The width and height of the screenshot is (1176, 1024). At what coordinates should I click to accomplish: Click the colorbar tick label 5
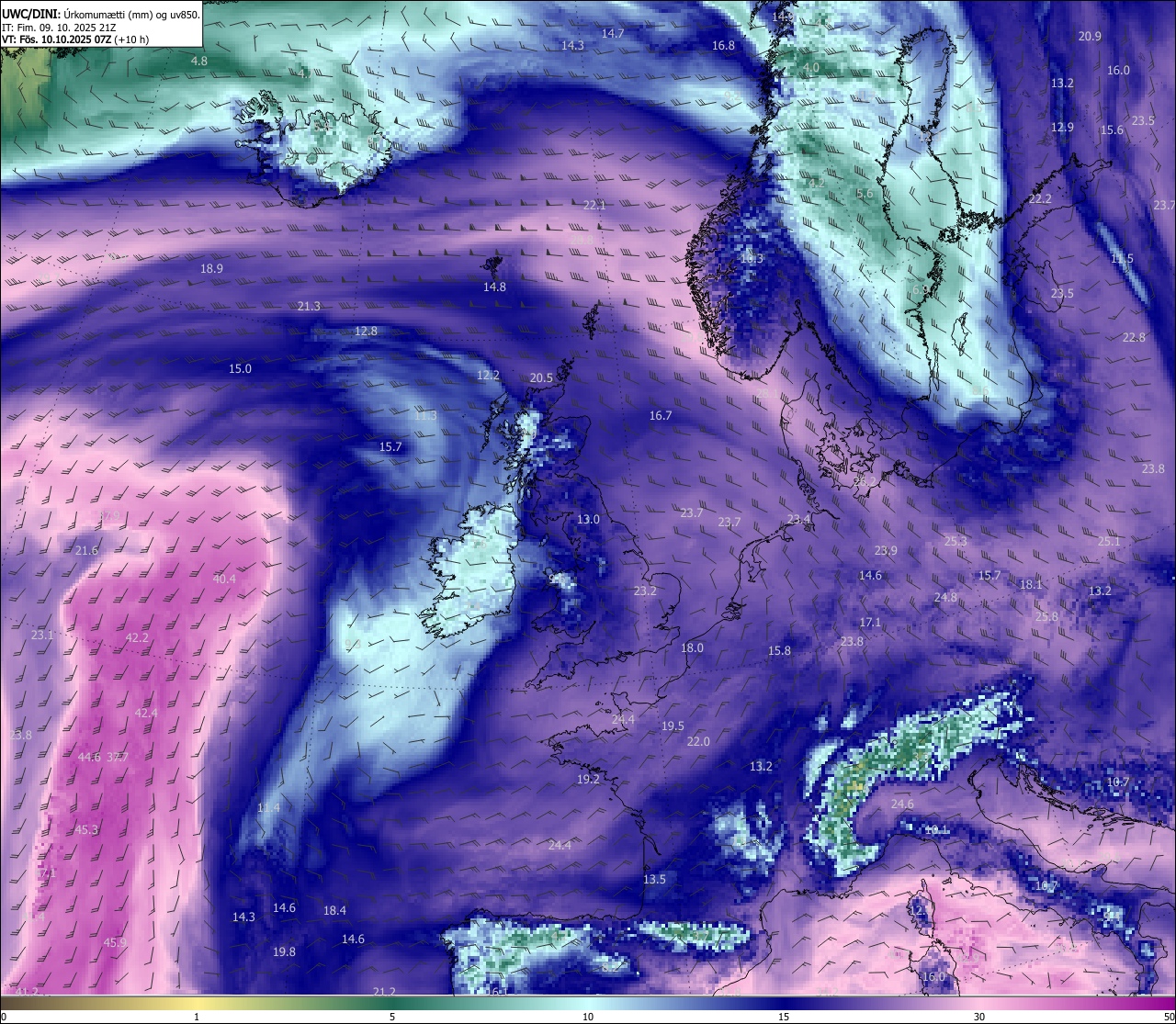(392, 1017)
